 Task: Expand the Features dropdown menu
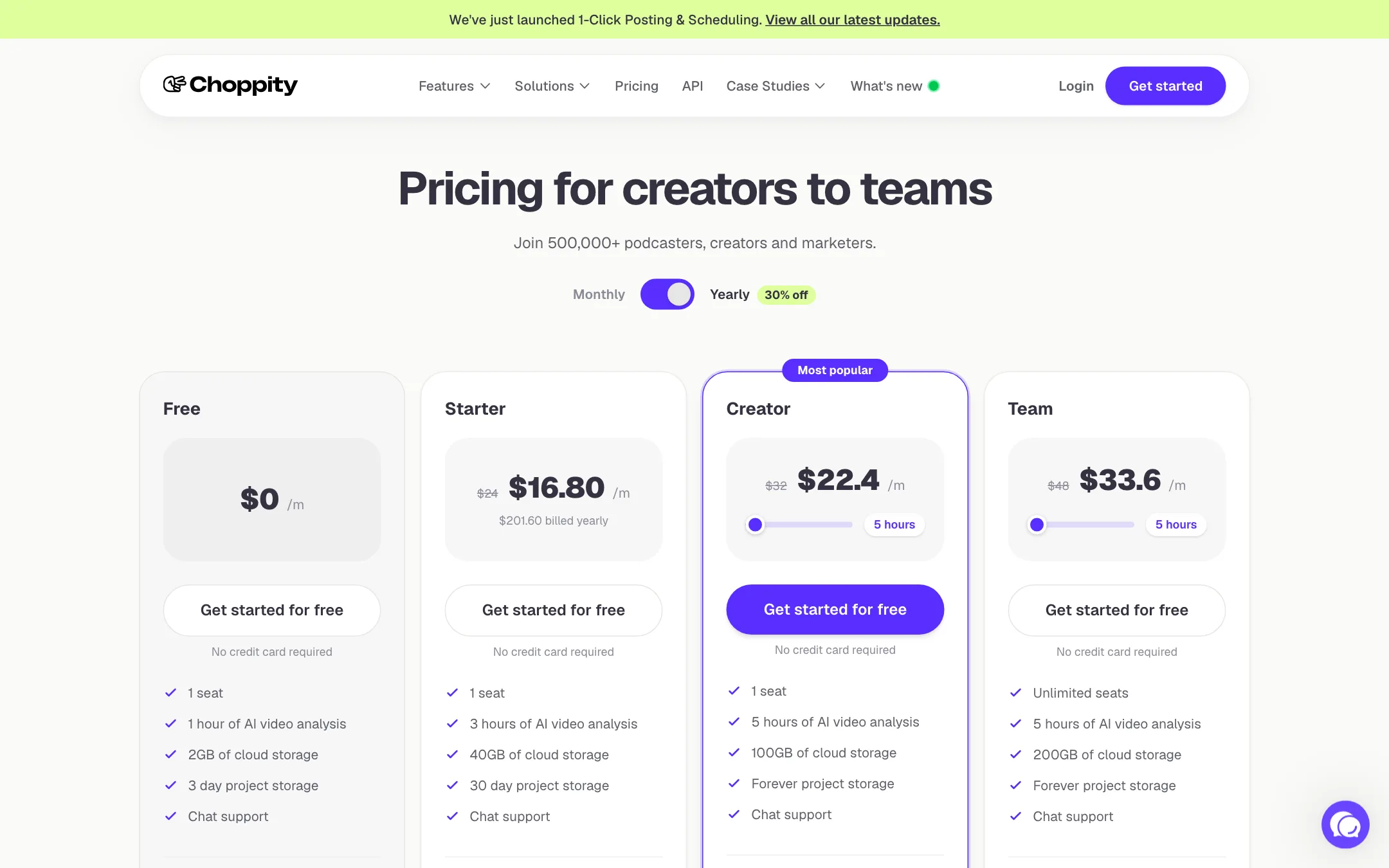pos(454,86)
